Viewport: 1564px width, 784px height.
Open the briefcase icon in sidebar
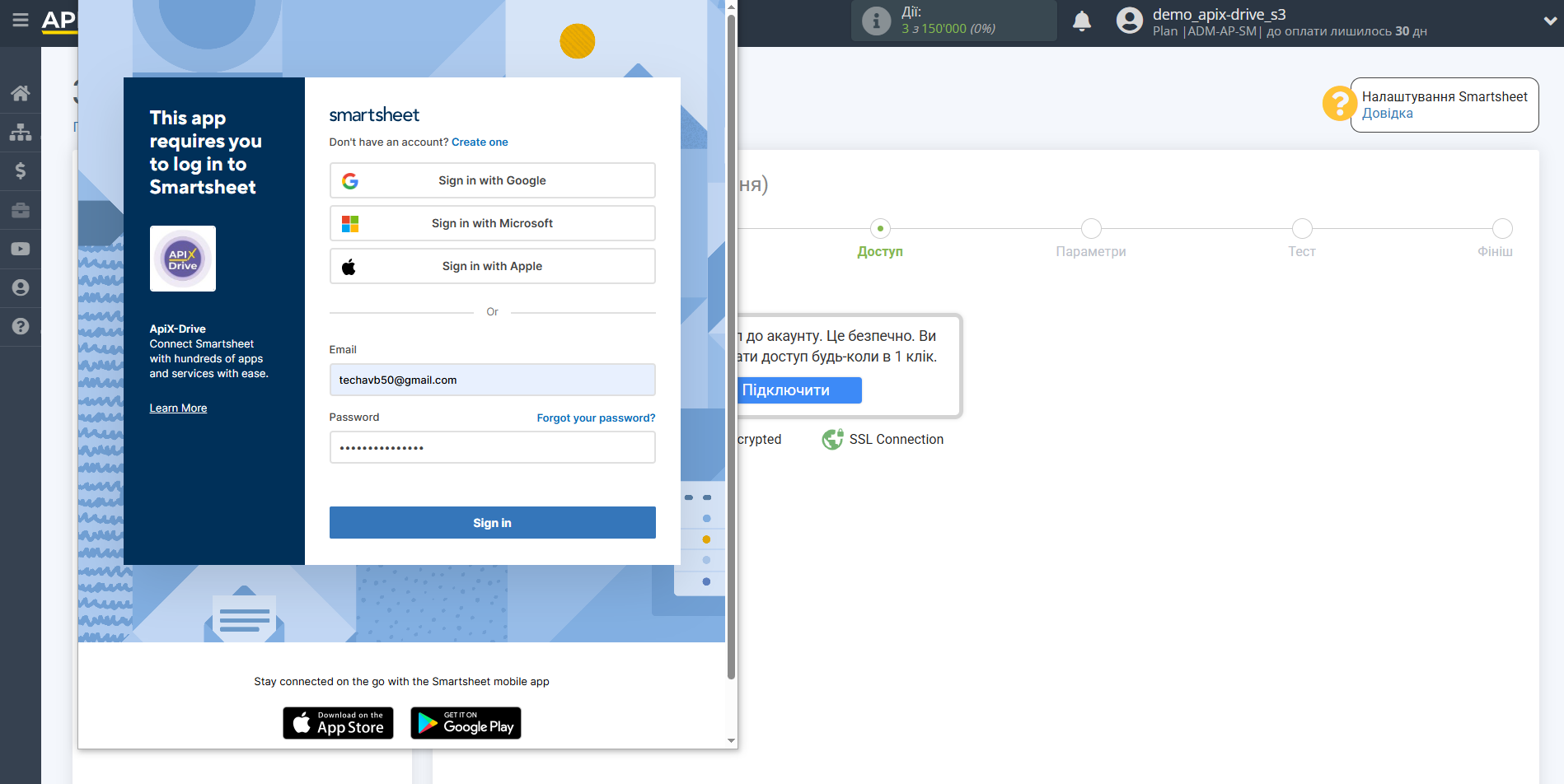21,210
